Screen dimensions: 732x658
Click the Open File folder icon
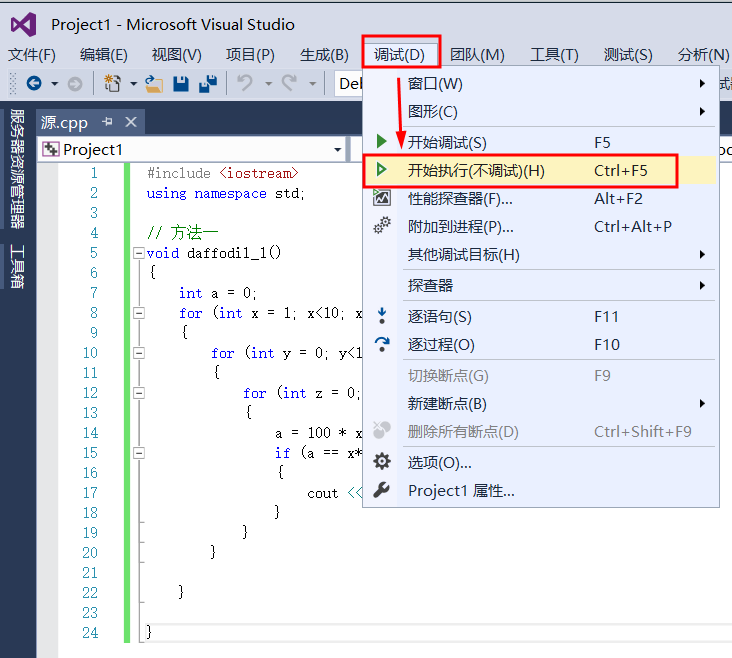(154, 84)
